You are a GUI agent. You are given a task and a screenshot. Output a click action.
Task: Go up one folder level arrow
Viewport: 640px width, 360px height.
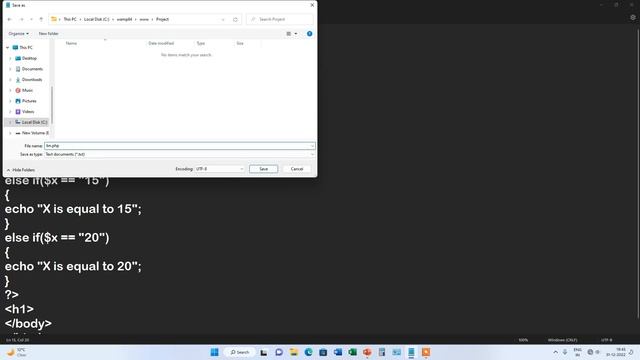pos(41,19)
